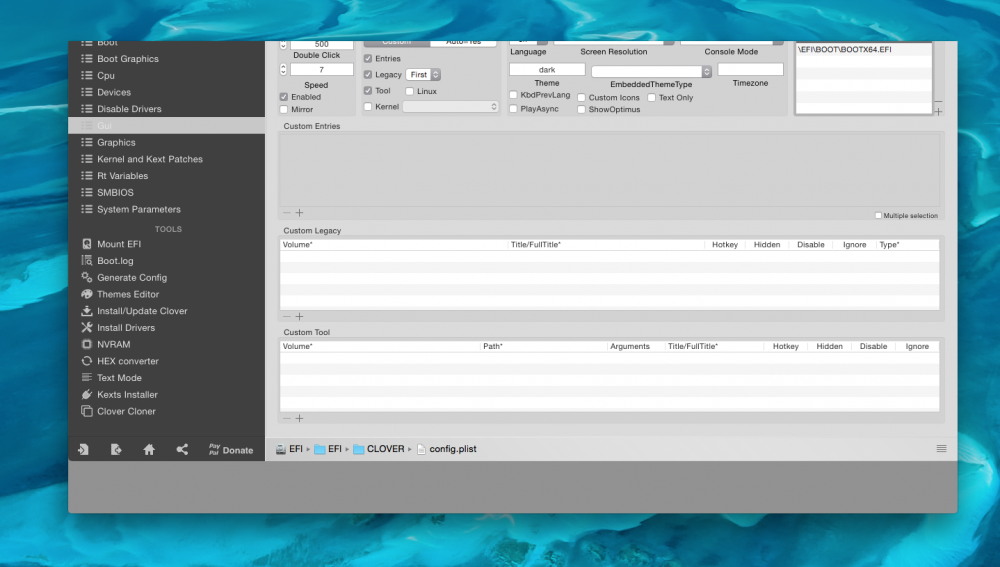The width and height of the screenshot is (1000, 567).
Task: Click the Speed field showing 7
Action: 321,70
